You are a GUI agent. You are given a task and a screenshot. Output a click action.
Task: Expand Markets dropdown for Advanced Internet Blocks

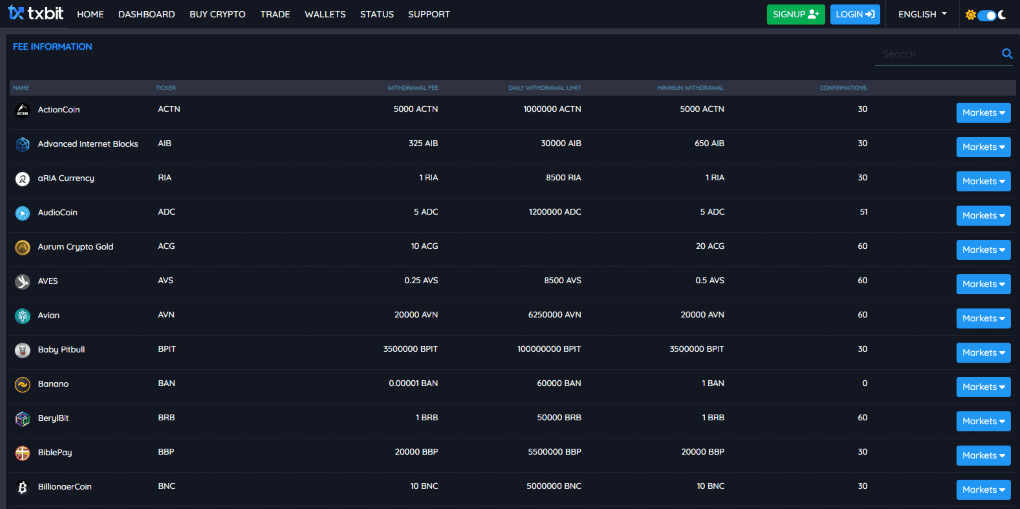pos(983,147)
